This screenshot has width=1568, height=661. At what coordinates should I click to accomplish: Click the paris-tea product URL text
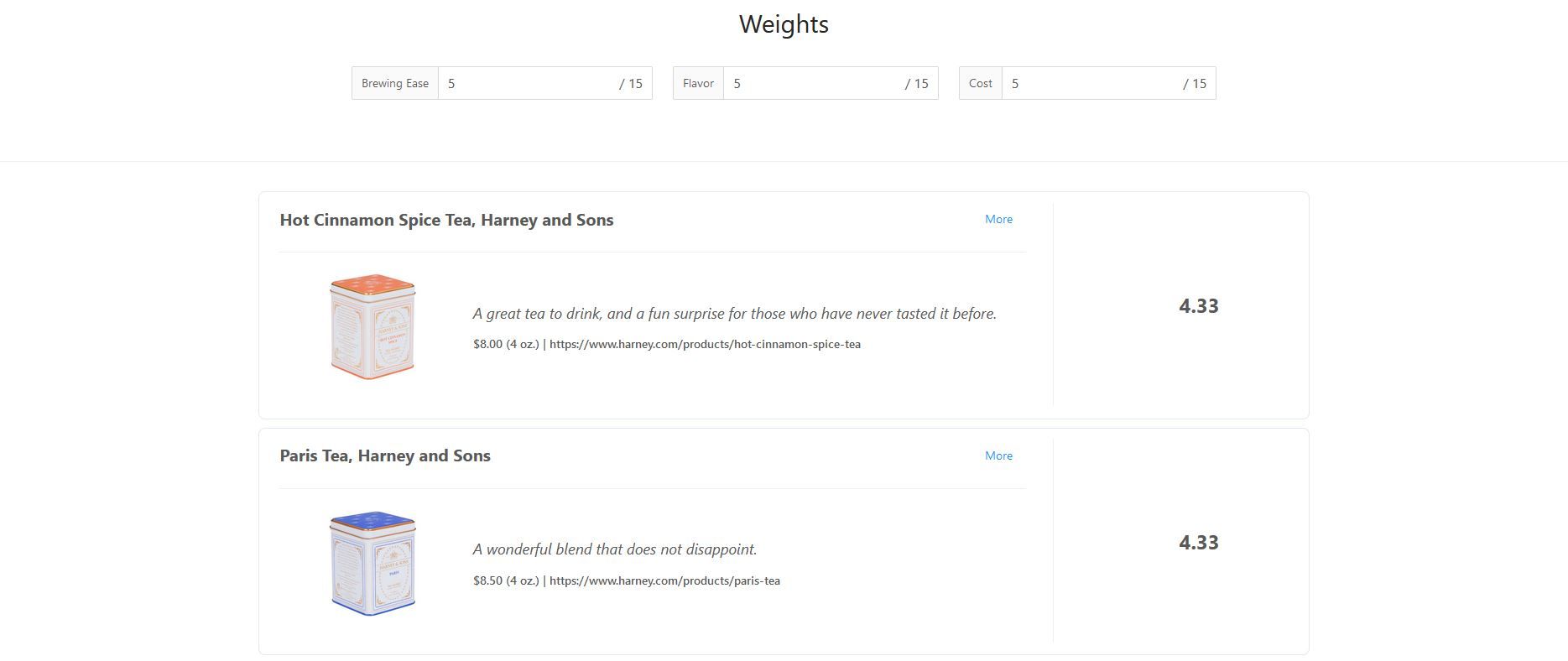click(664, 580)
